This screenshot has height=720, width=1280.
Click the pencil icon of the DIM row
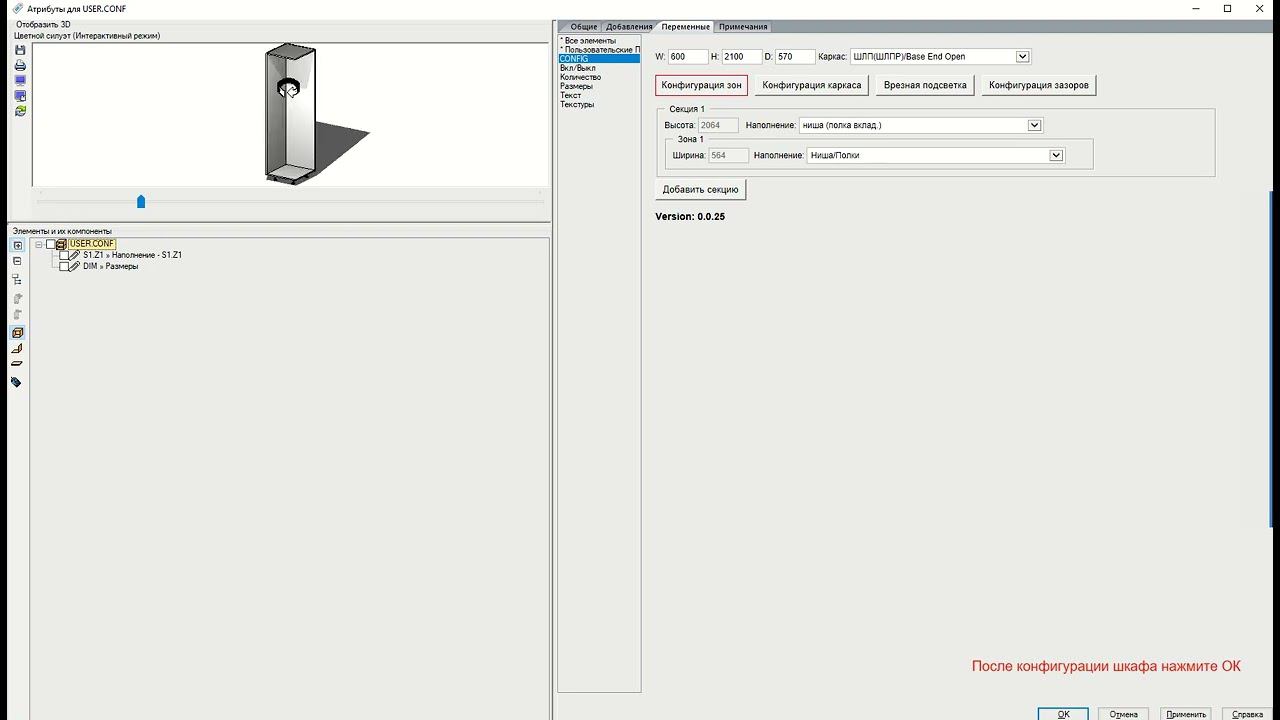tap(76, 266)
